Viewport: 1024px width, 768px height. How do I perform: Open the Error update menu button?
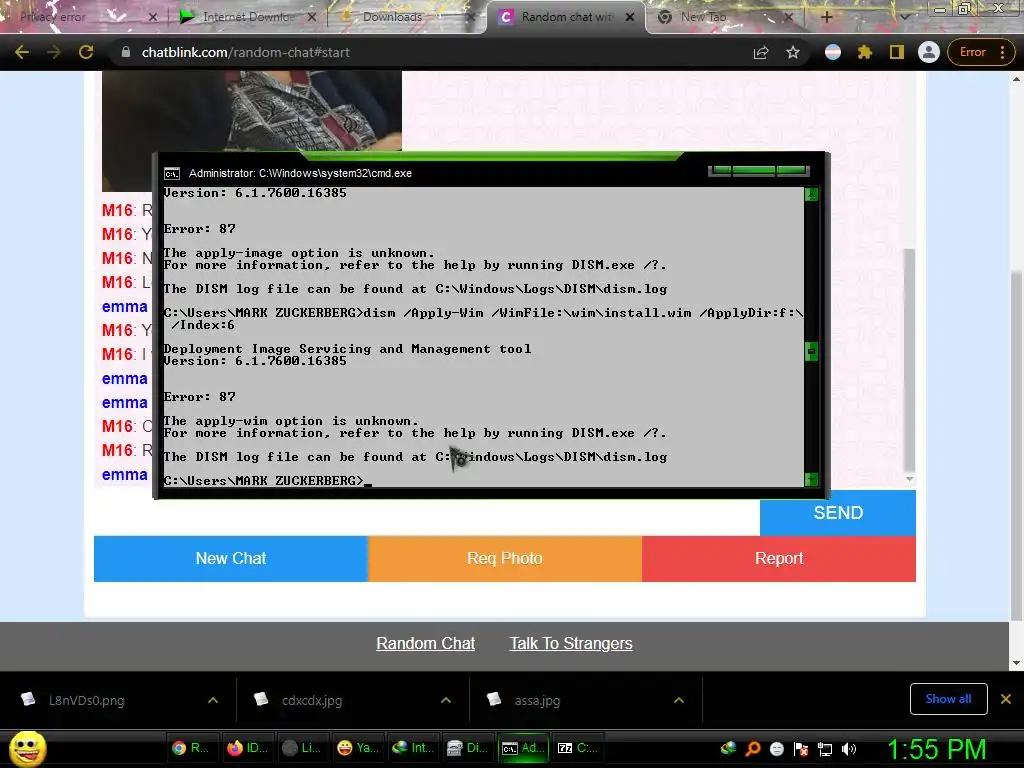tap(982, 52)
